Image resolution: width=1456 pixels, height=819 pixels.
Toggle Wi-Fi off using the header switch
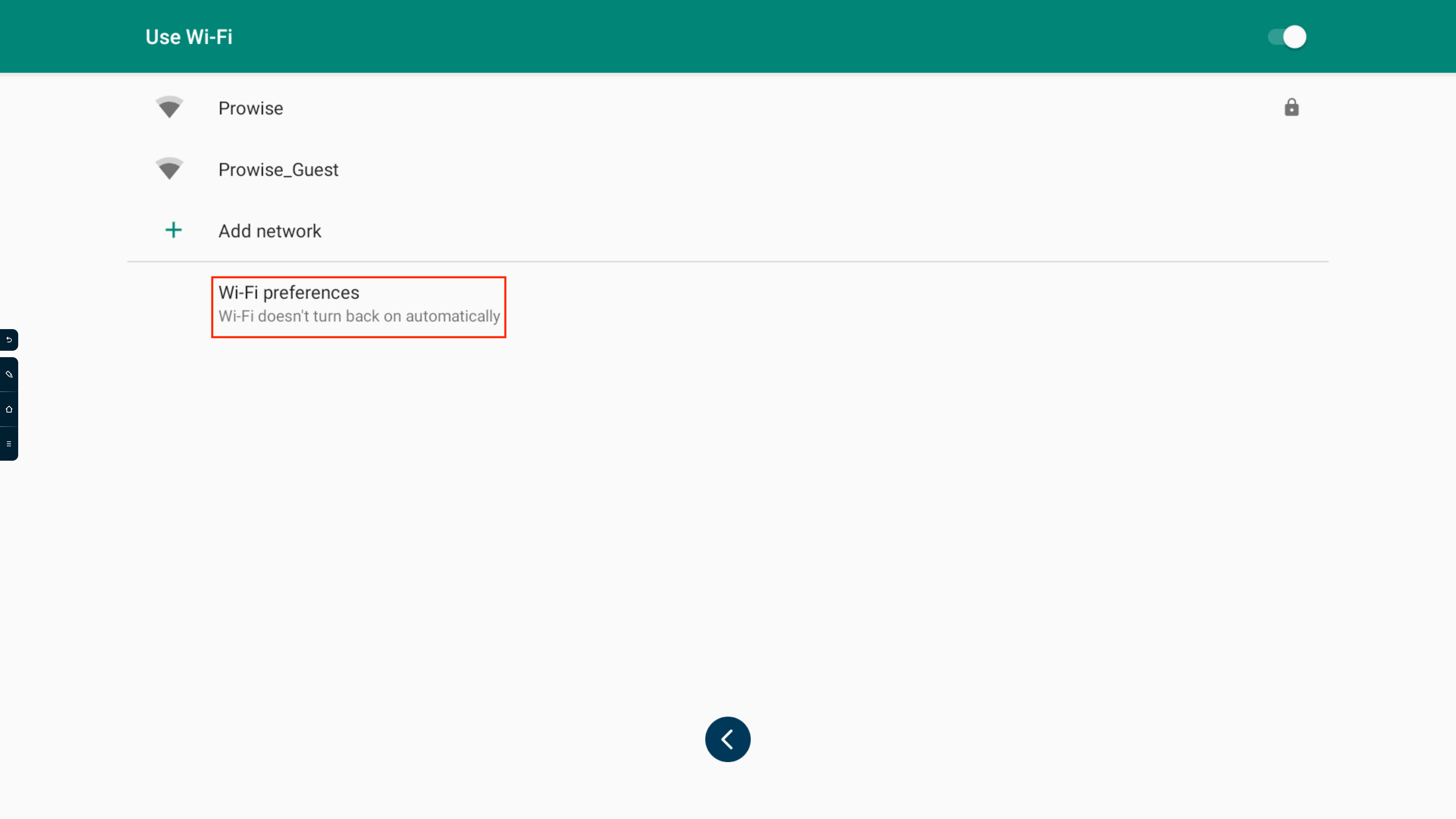point(1286,36)
